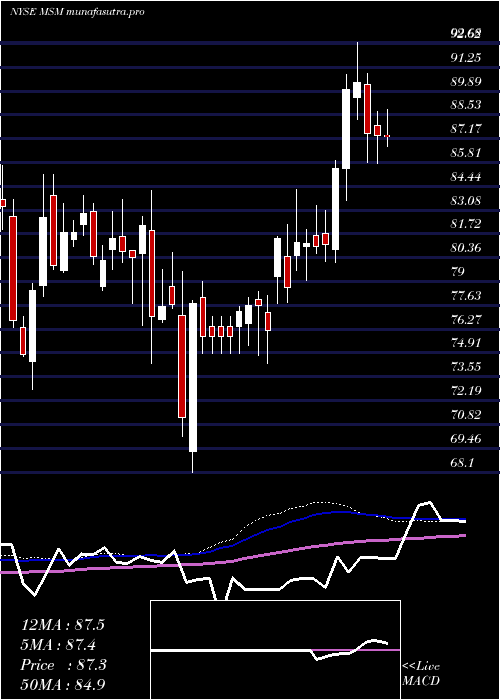Select the 81.72 price axis label

click(x=466, y=224)
